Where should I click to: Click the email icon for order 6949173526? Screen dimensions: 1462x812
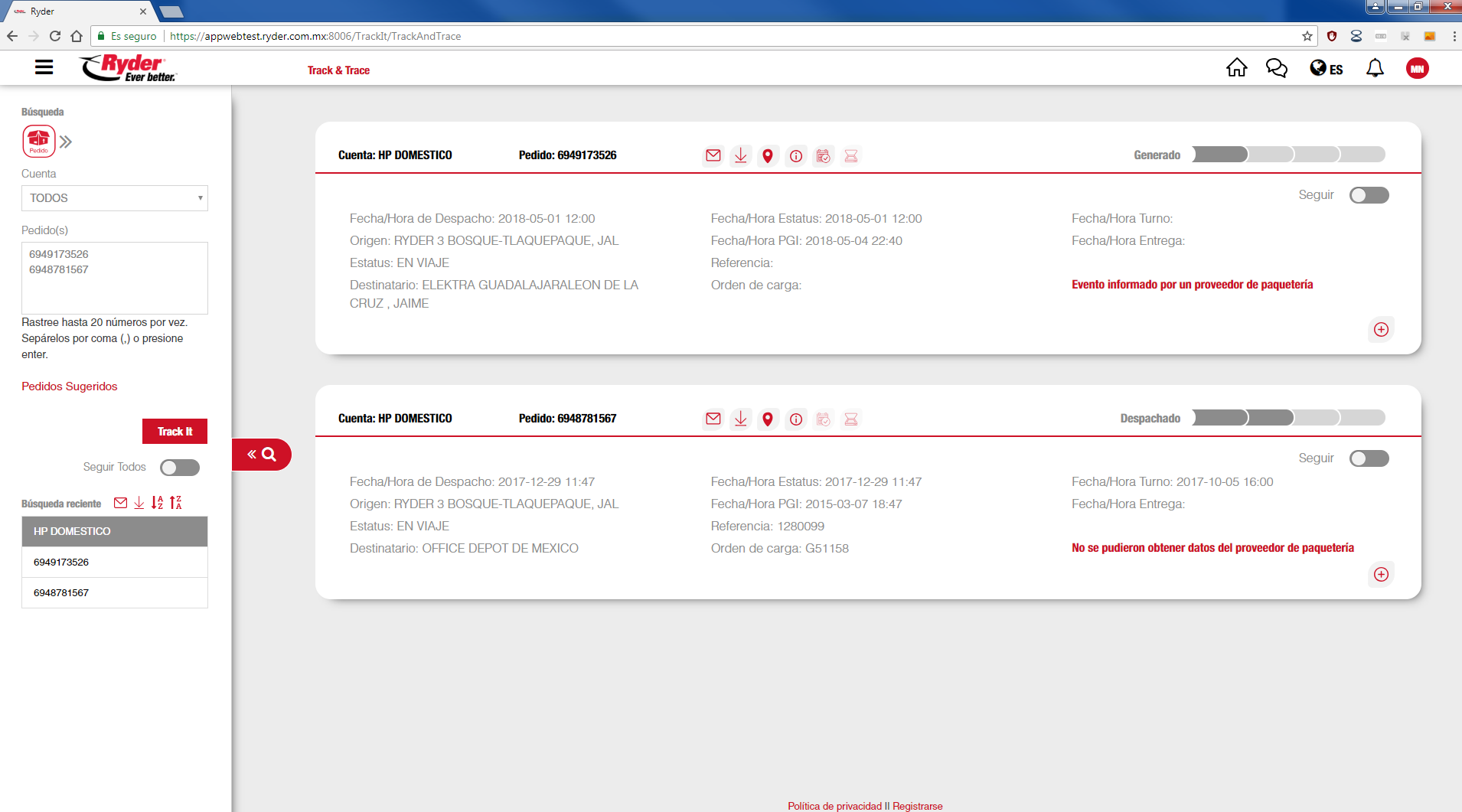click(x=713, y=156)
